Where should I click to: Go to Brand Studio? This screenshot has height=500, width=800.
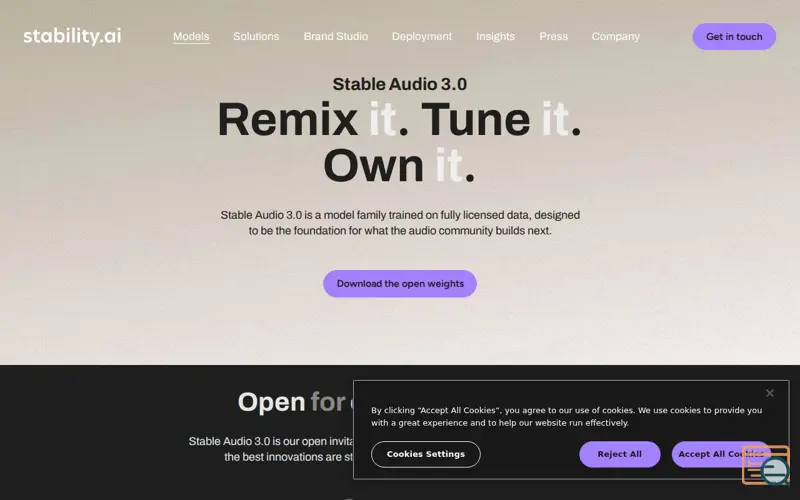336,36
